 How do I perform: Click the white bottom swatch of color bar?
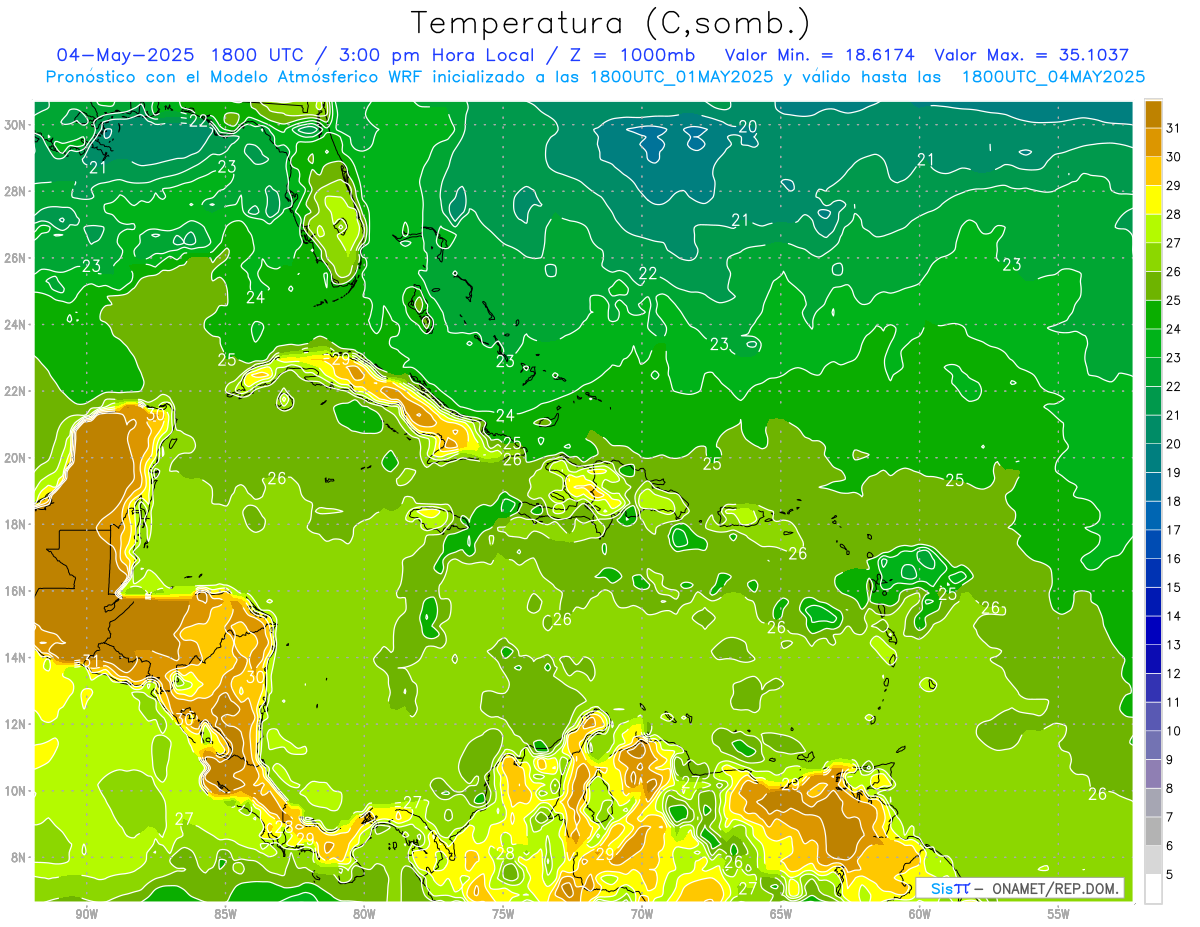[x=1153, y=889]
